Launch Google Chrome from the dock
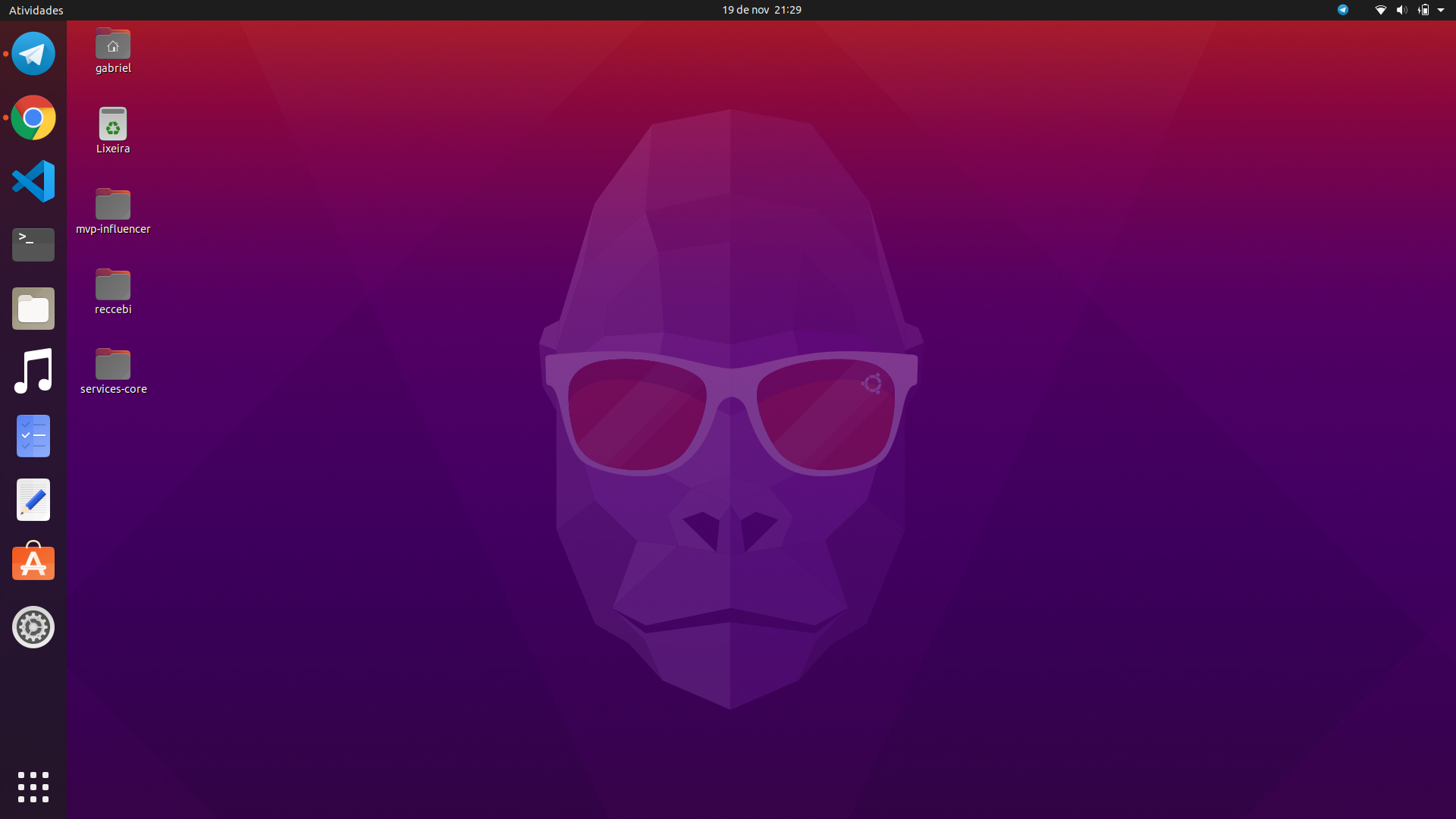 (33, 118)
